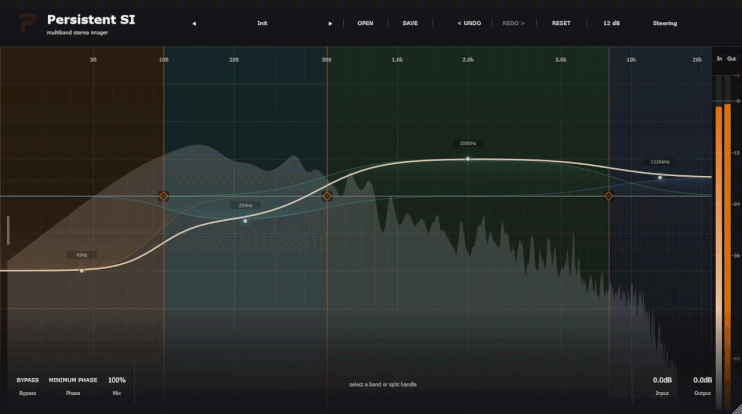Click the 45Hz frequency label

81,255
